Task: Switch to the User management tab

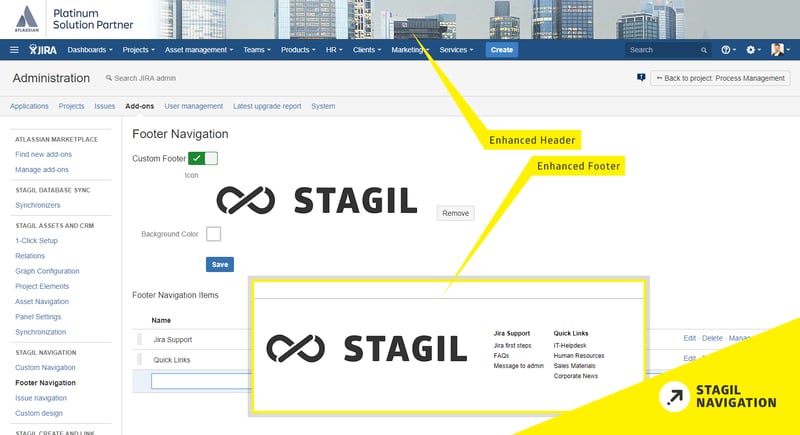Action: pyautogui.click(x=193, y=106)
